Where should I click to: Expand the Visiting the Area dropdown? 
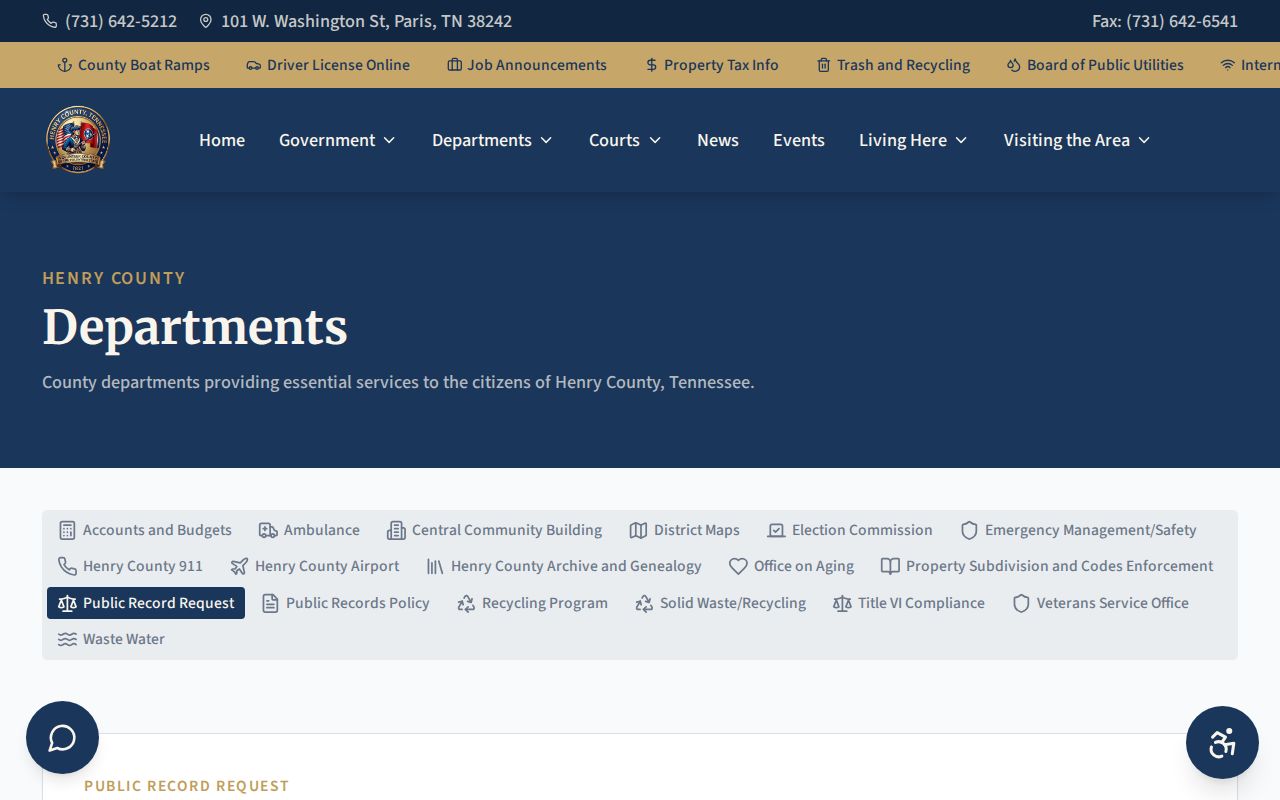coord(1077,140)
